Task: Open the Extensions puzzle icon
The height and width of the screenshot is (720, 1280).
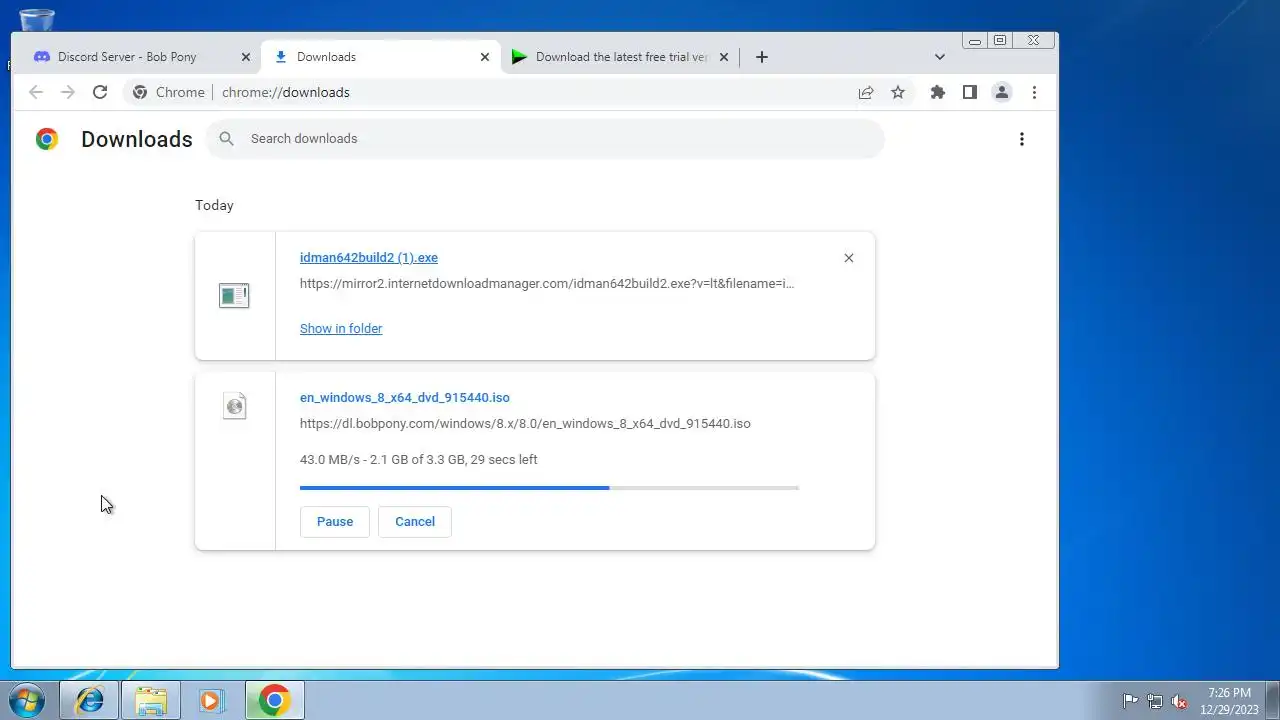Action: 938,92
